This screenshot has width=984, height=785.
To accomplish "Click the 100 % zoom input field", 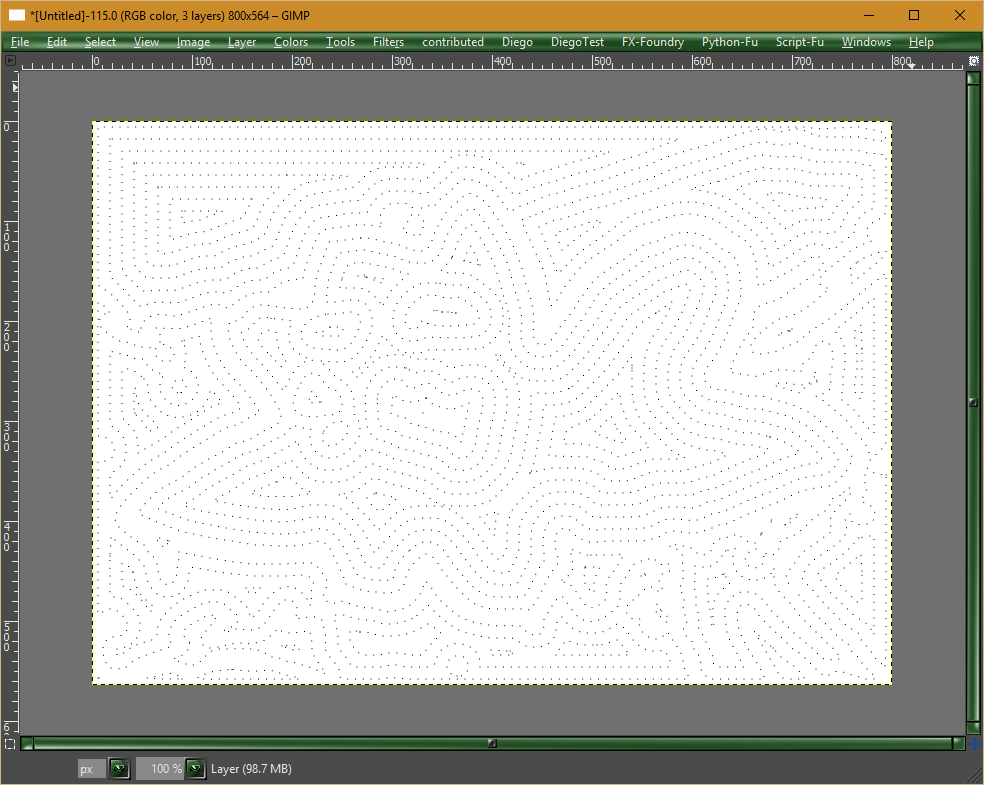I will point(161,769).
